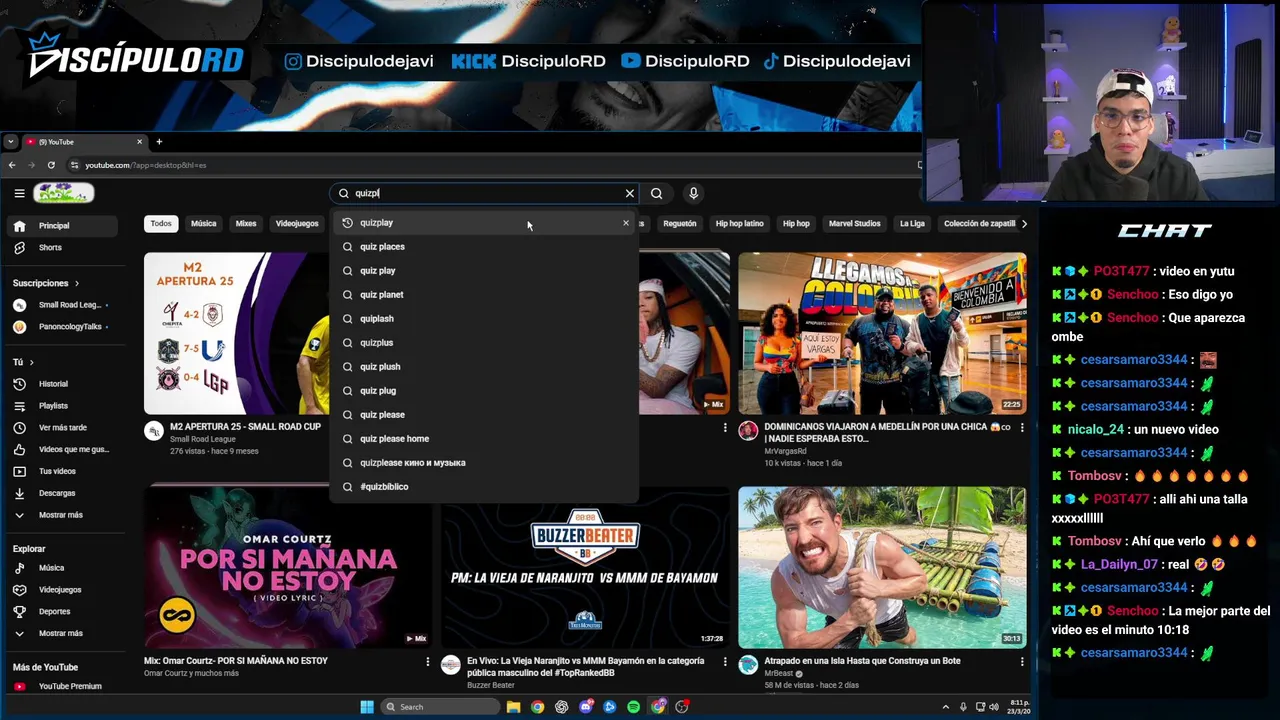
Task: Choose the 'quiz please' suggestion
Action: tap(484, 415)
